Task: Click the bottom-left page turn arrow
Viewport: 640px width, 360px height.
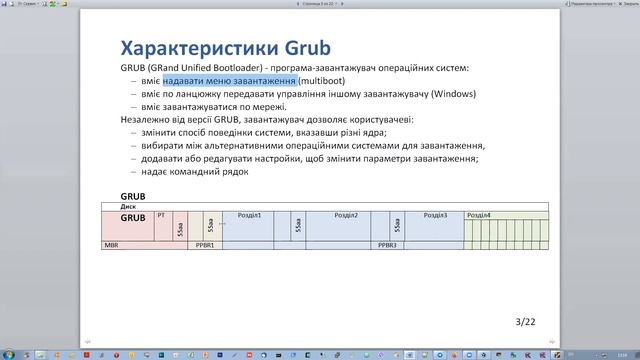Action: pos(87,341)
